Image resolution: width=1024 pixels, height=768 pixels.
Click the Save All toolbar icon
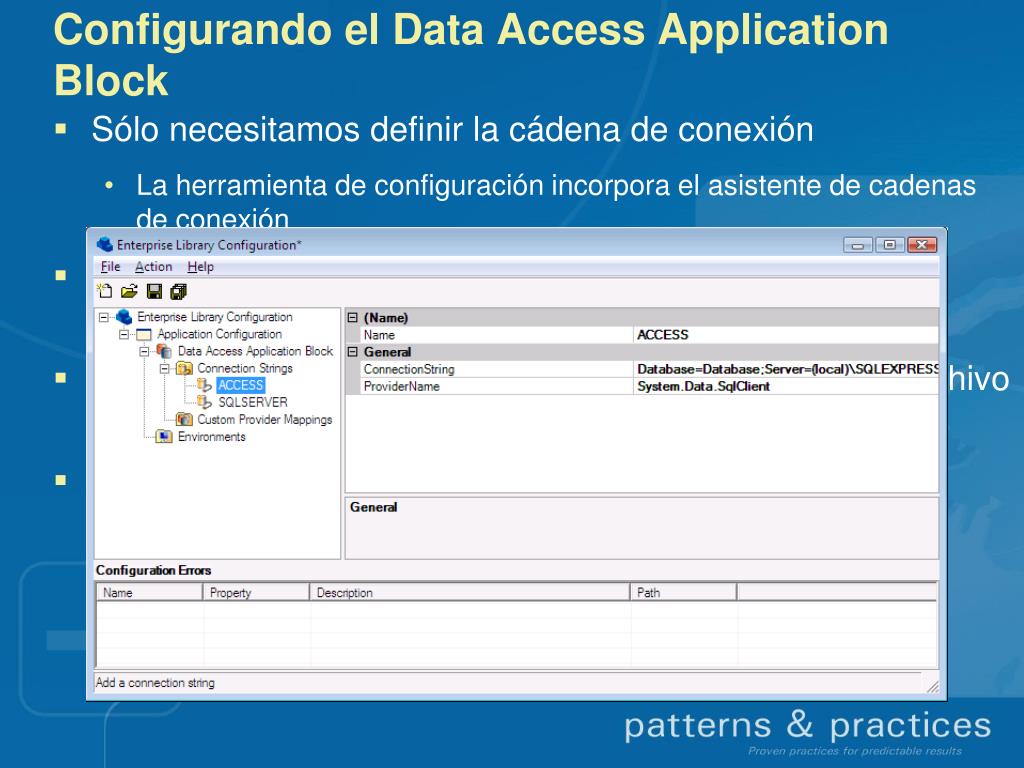pyautogui.click(x=178, y=291)
